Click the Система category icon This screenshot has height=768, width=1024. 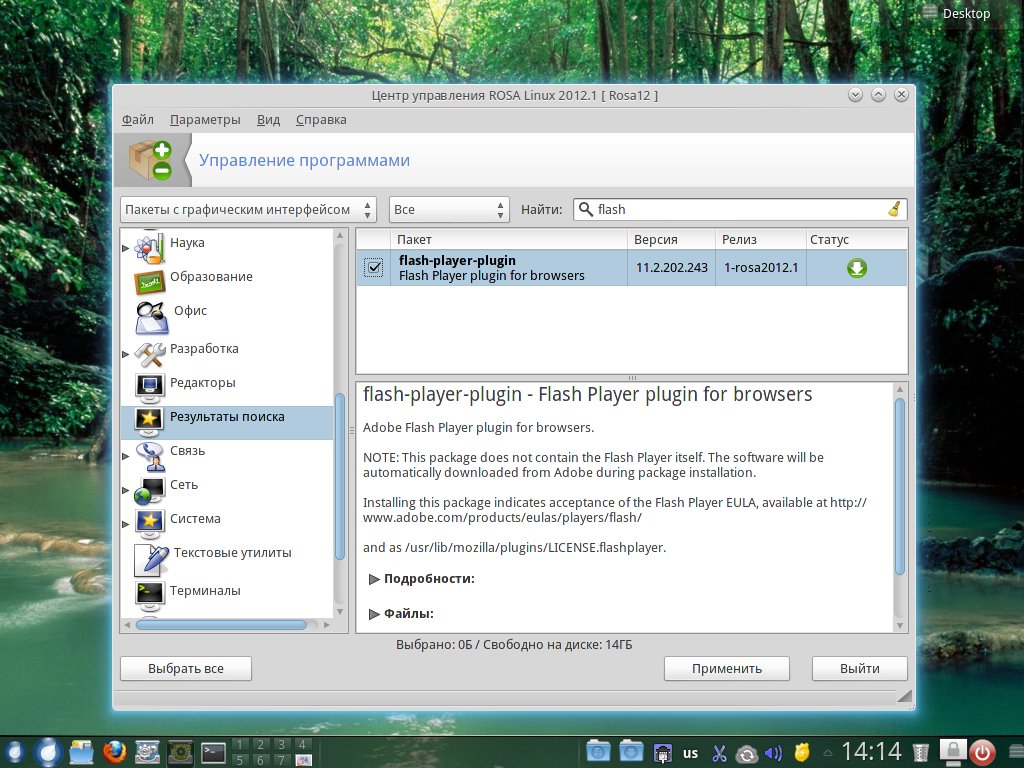(x=149, y=524)
